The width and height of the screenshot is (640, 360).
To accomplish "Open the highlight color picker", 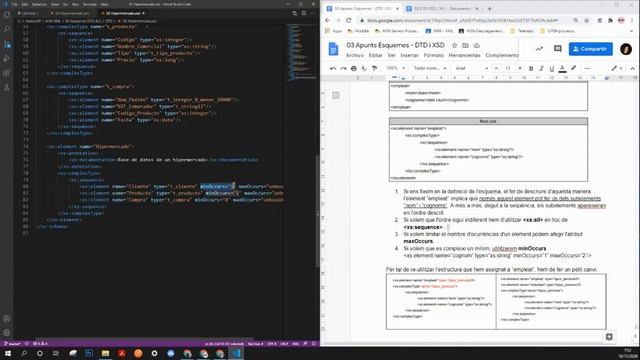I will [573, 68].
